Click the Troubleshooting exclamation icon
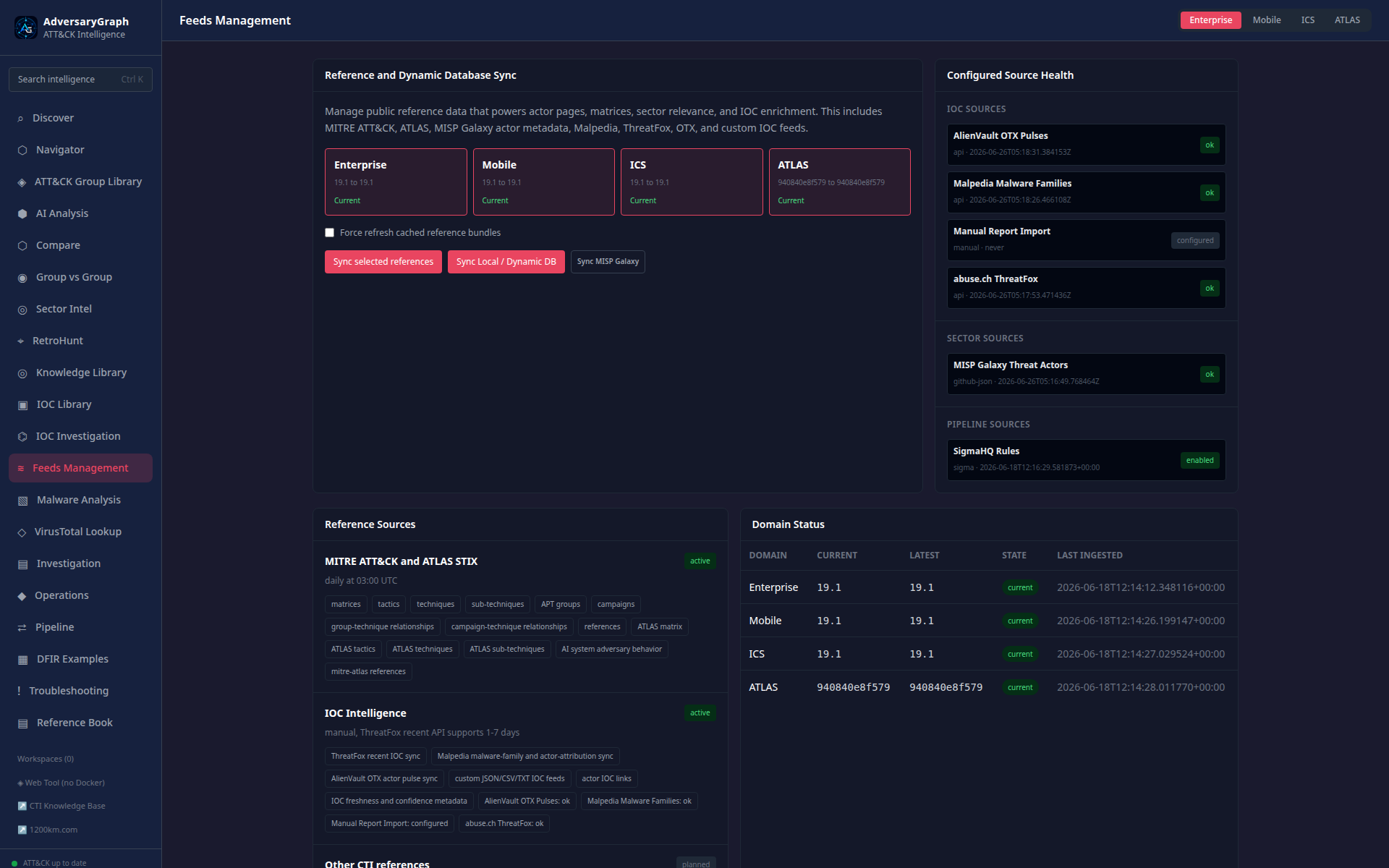Screen dimensions: 1389x868 [19, 692]
